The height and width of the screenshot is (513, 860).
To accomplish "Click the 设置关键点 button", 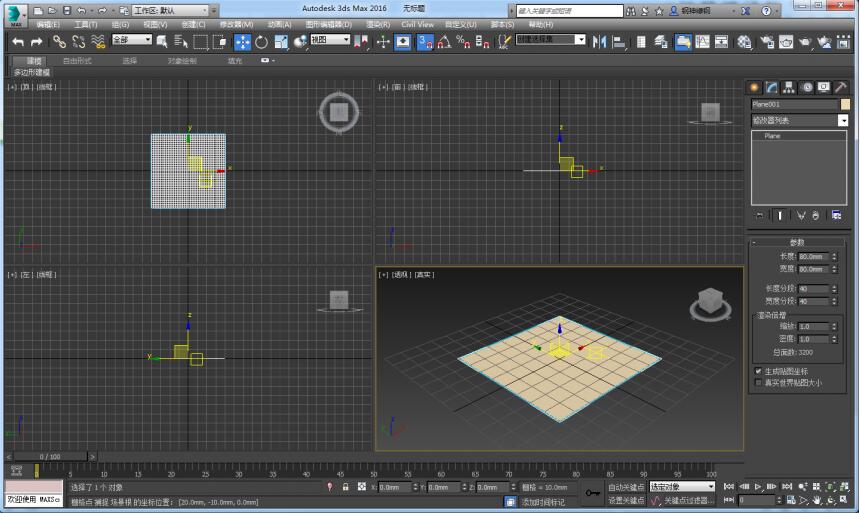I will [x=627, y=500].
